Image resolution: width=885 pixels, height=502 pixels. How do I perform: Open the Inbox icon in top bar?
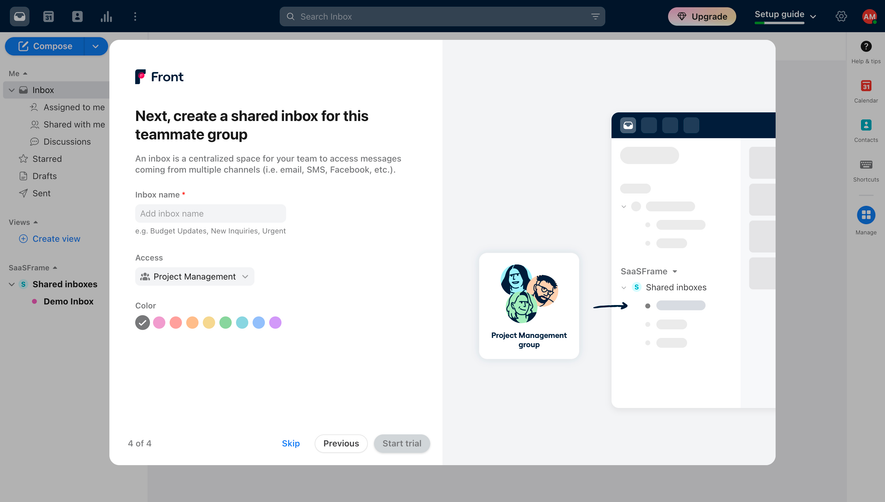20,16
